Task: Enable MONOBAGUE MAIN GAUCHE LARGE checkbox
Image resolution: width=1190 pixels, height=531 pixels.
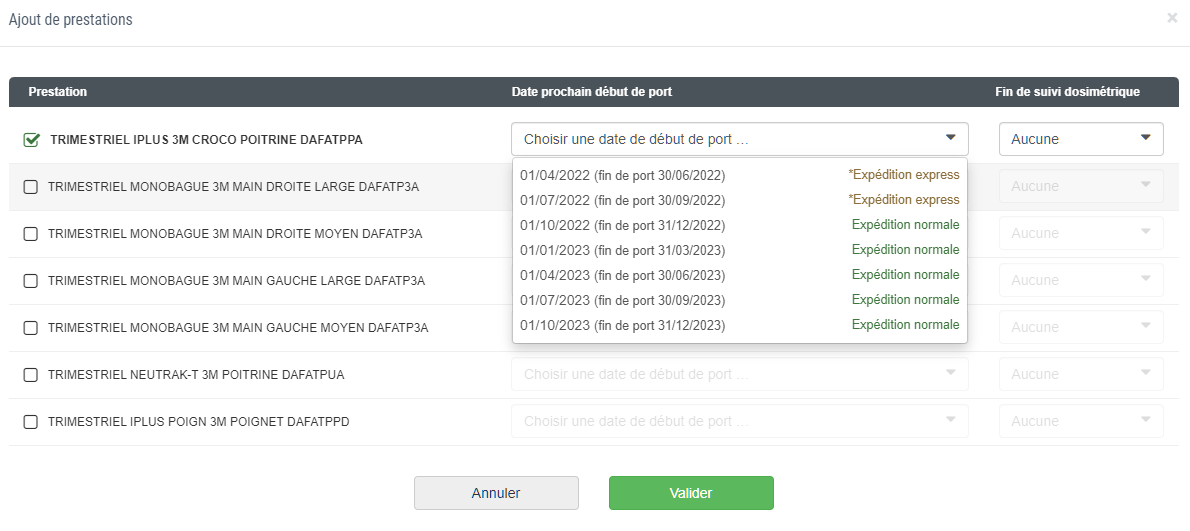Action: [30, 281]
